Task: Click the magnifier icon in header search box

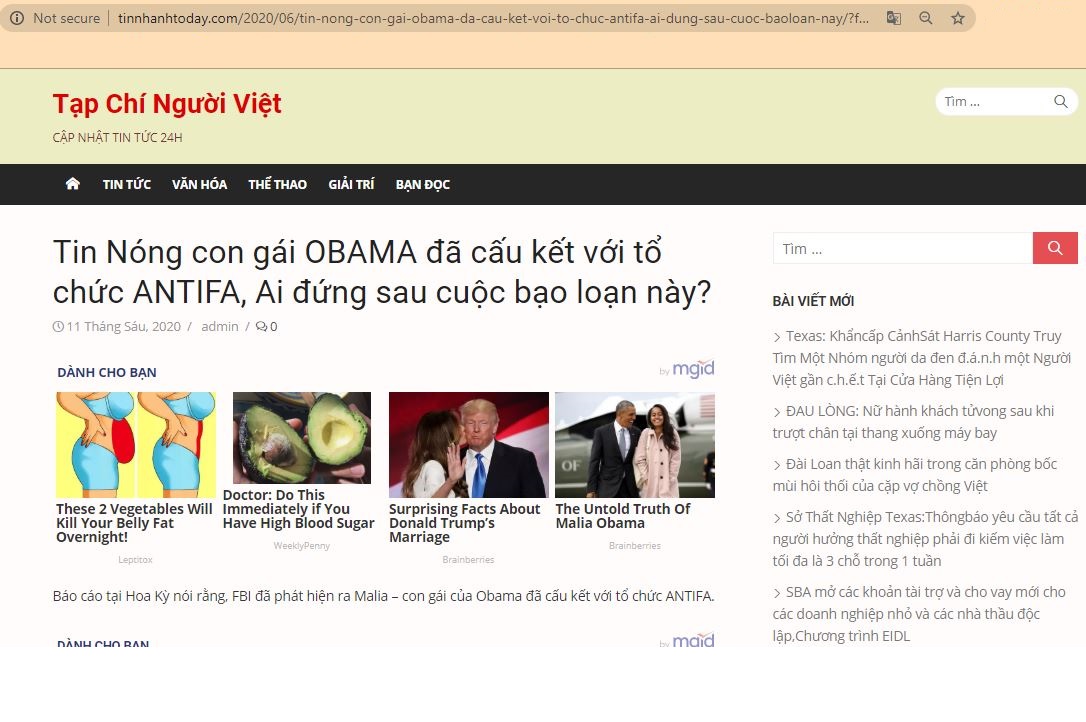Action: click(x=1060, y=102)
